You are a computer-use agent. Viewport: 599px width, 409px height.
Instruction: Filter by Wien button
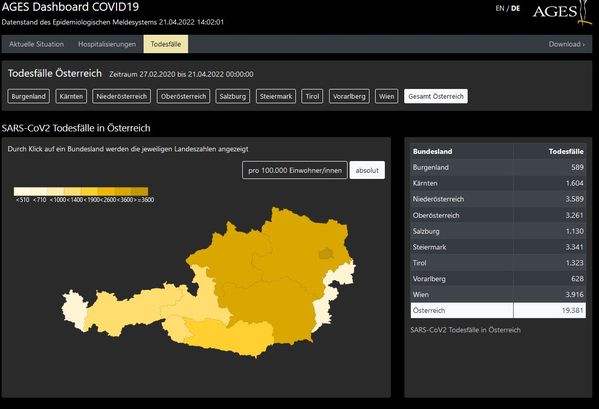386,96
